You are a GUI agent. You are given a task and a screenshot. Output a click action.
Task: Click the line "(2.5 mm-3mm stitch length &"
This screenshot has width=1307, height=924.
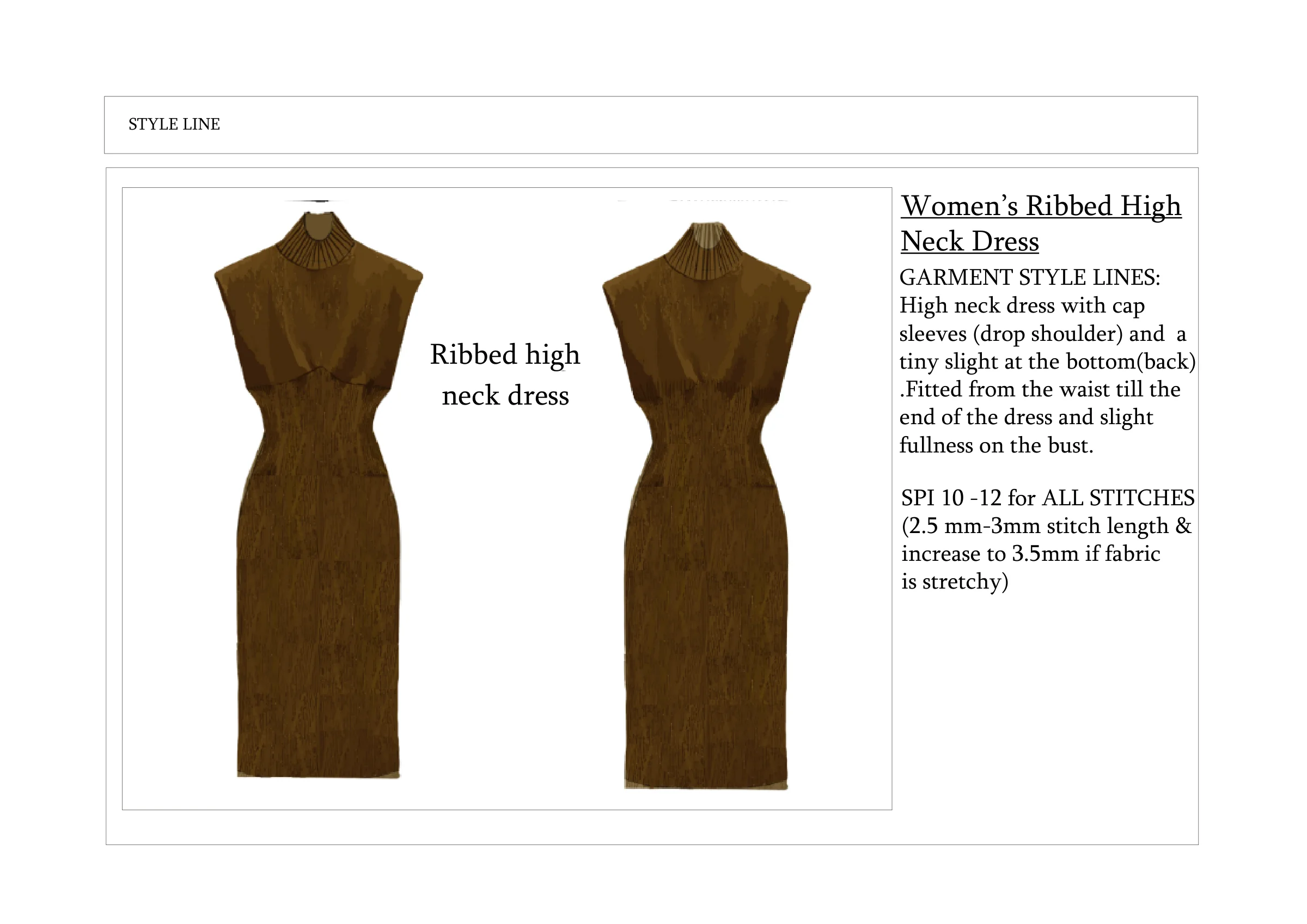tap(1047, 526)
